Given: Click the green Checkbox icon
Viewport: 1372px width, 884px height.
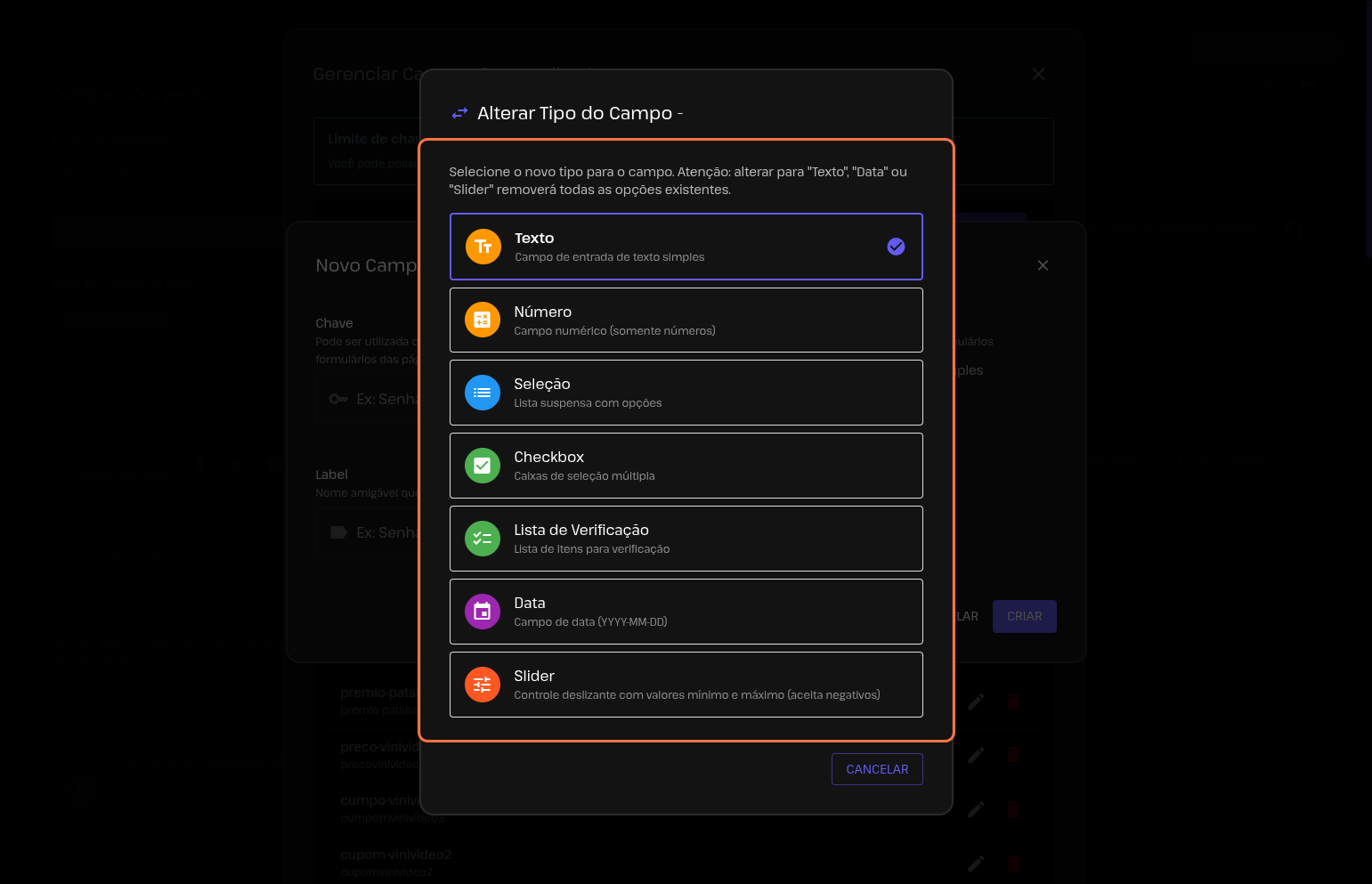Looking at the screenshot, I should click(x=482, y=466).
